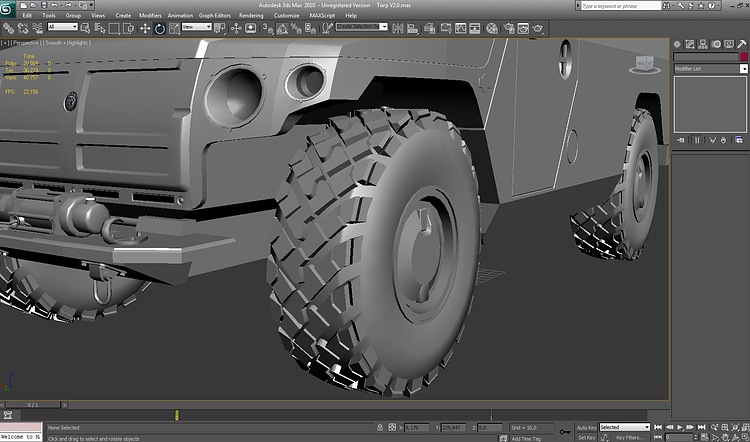Toggle Spinner Snap
This screenshot has height=442, width=750.
310,29
